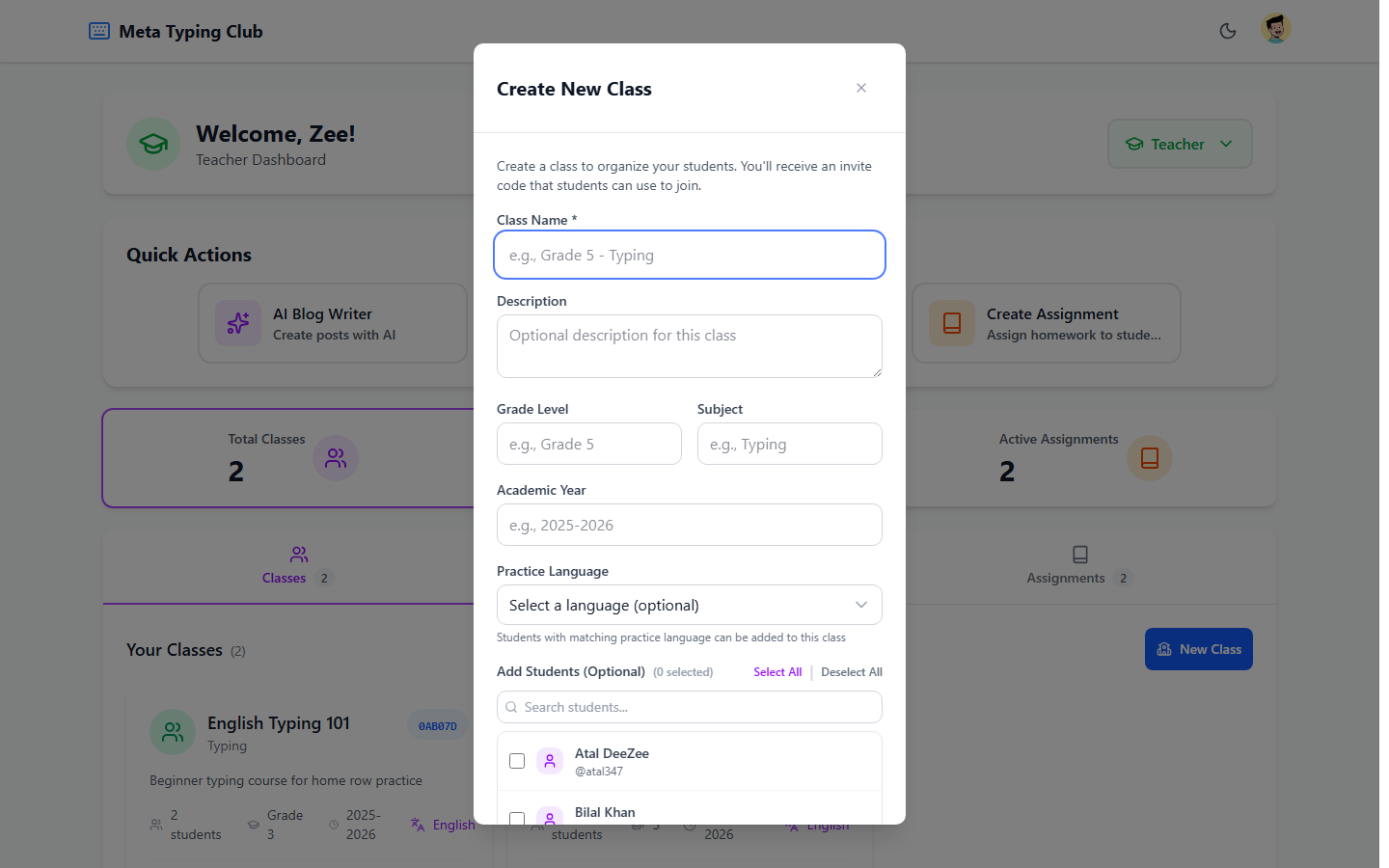Check the Atal DeeZee student checkbox
Screen dimensions: 1389x868
[517, 761]
